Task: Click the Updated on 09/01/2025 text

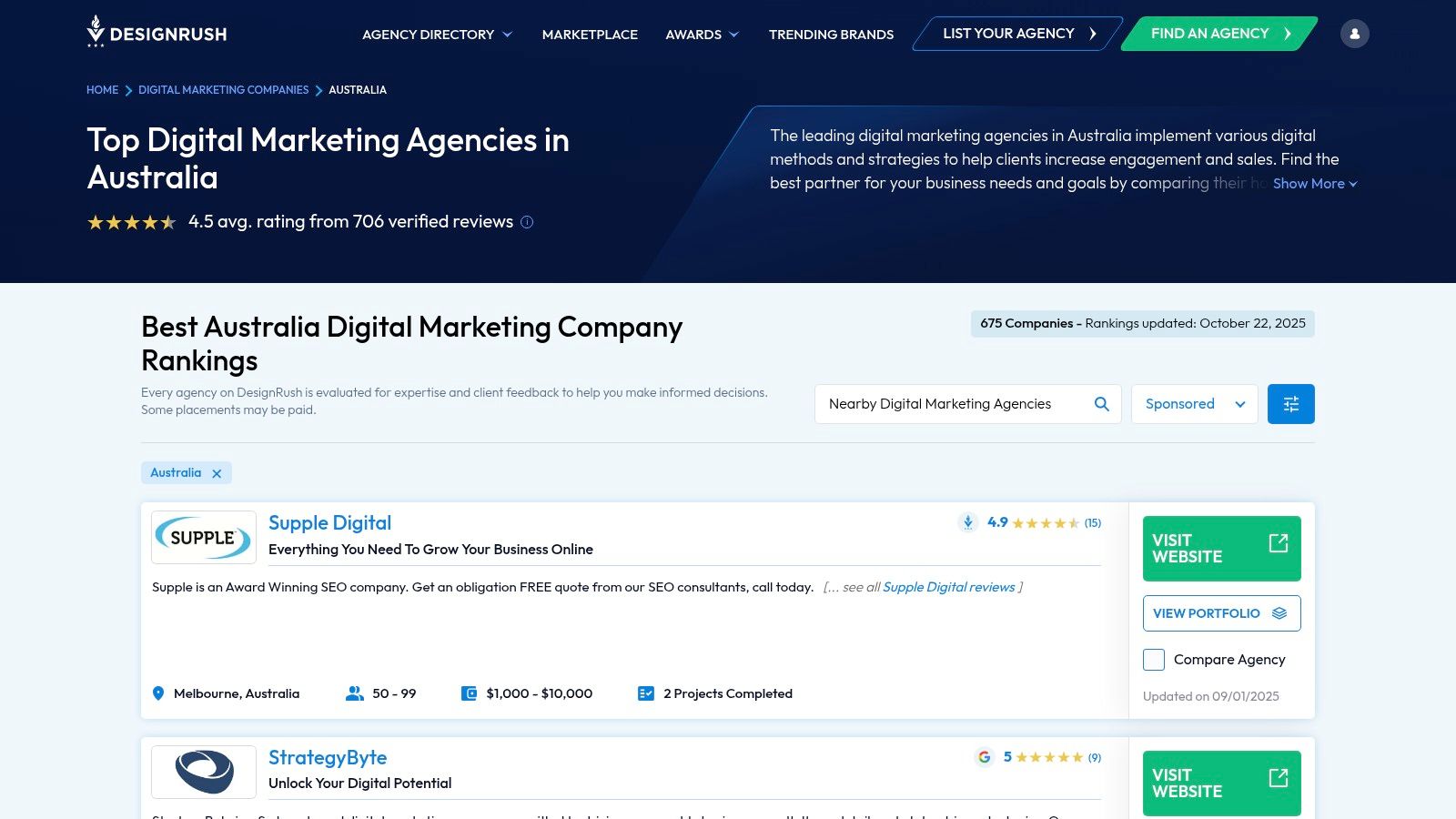Action: coord(1211,696)
